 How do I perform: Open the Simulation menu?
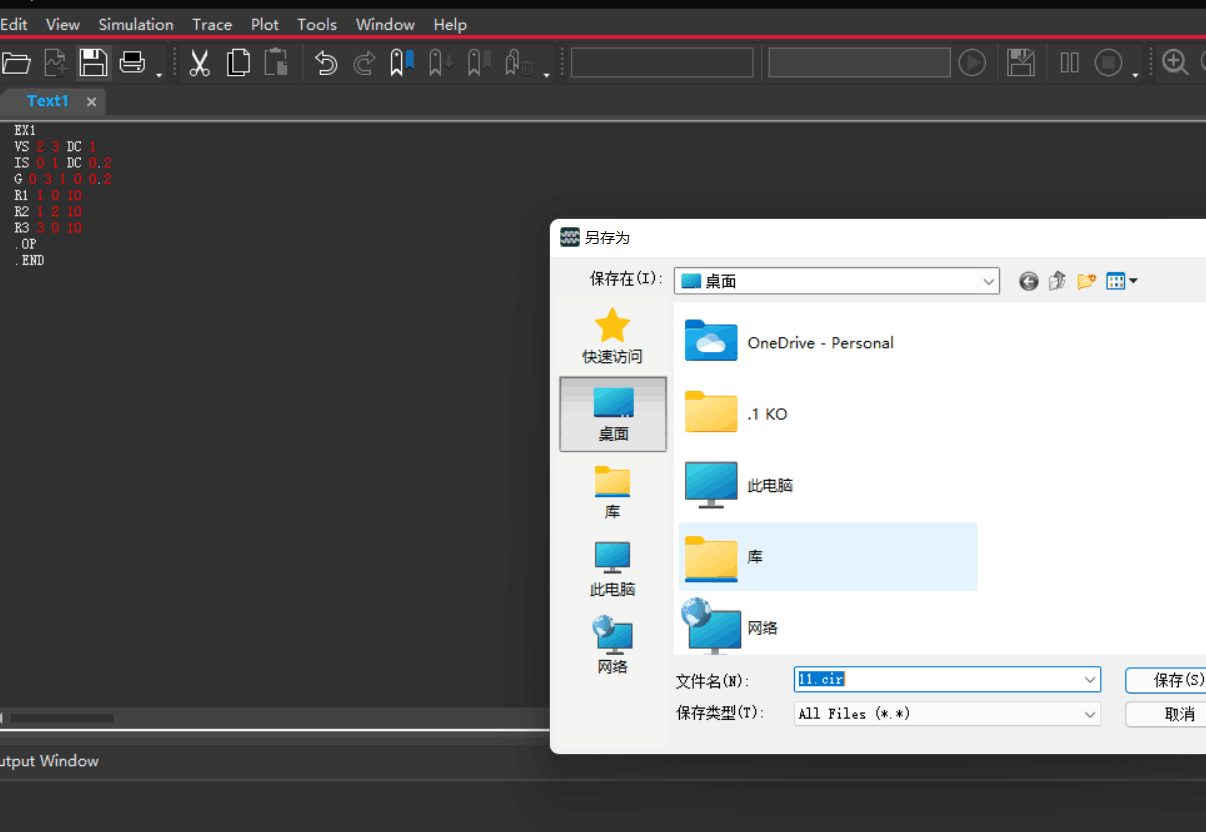click(x=136, y=24)
